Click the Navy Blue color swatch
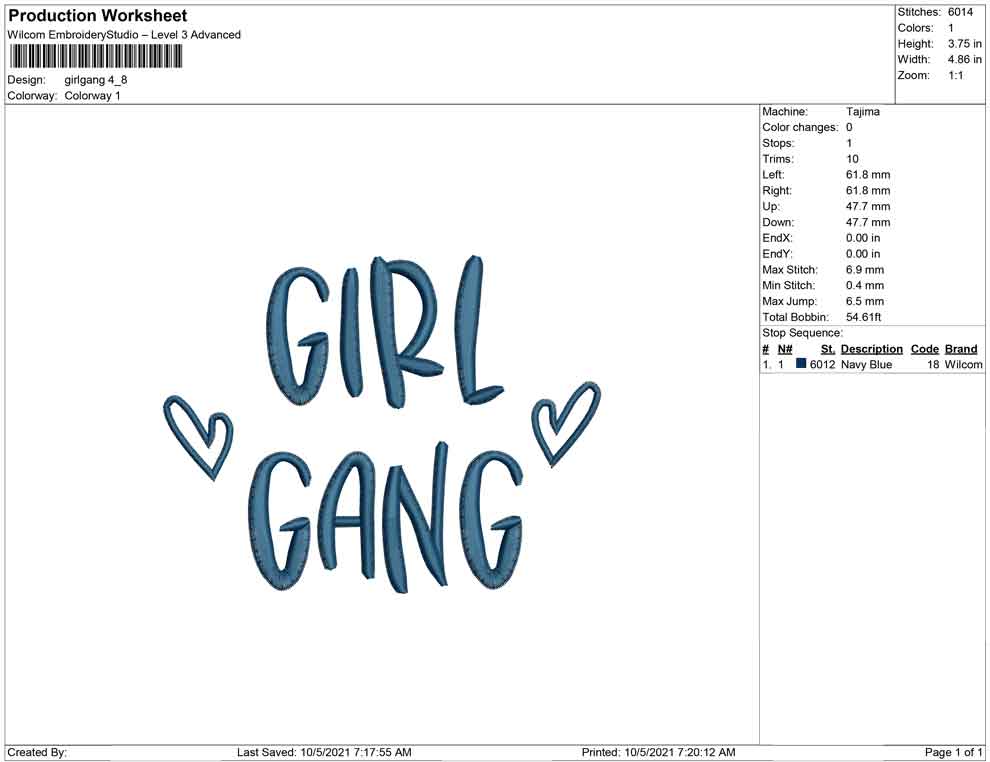The width and height of the screenshot is (990, 762). (801, 365)
